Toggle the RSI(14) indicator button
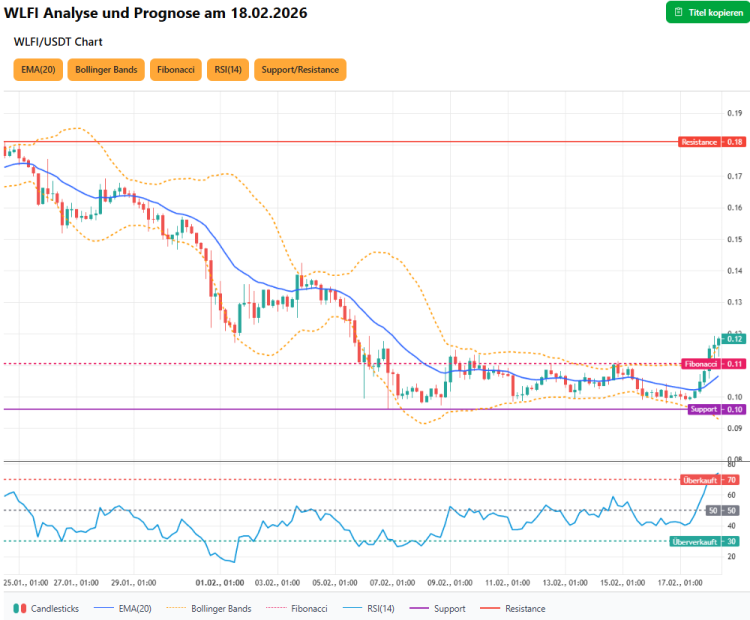Viewport: 750px width, 620px height. tap(227, 70)
